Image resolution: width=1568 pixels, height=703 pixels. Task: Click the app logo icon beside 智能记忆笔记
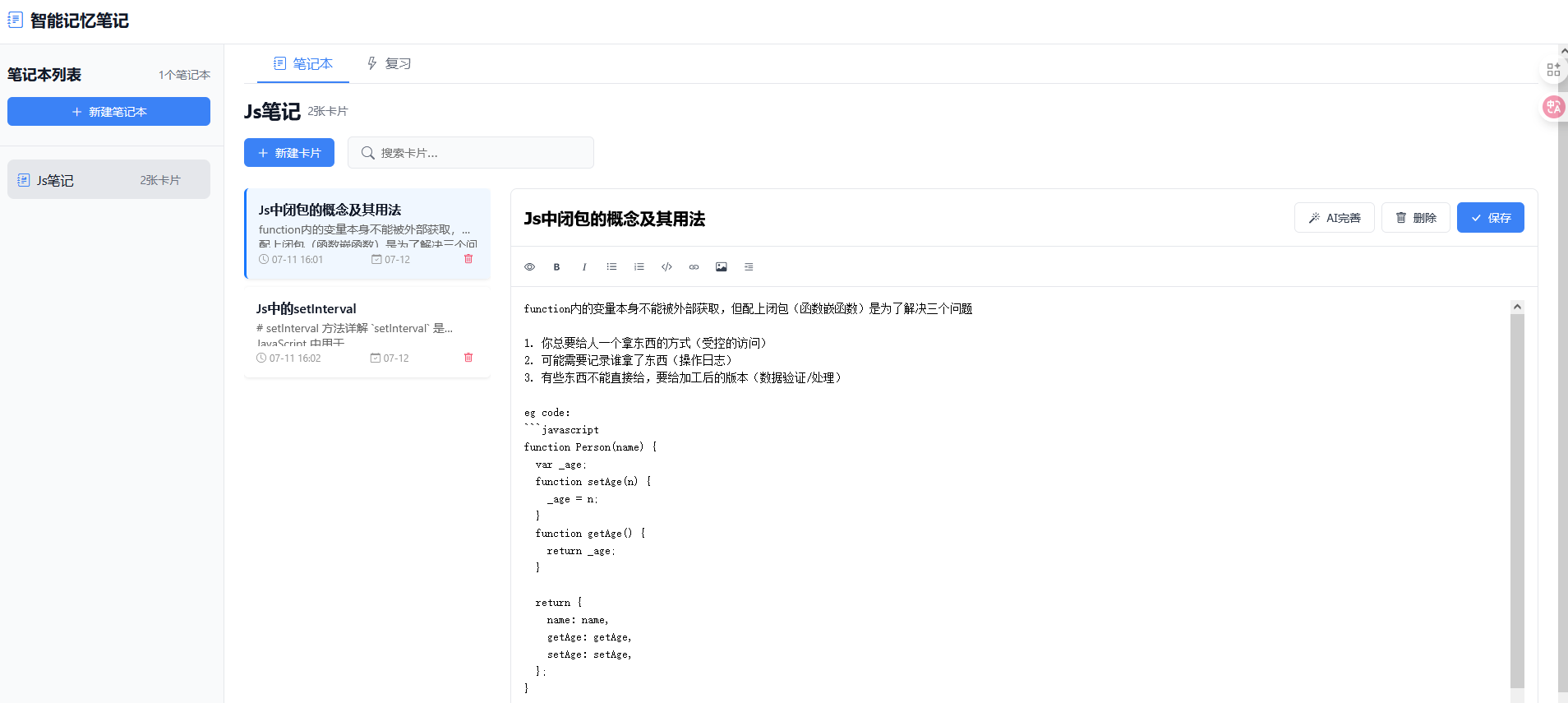(x=15, y=20)
